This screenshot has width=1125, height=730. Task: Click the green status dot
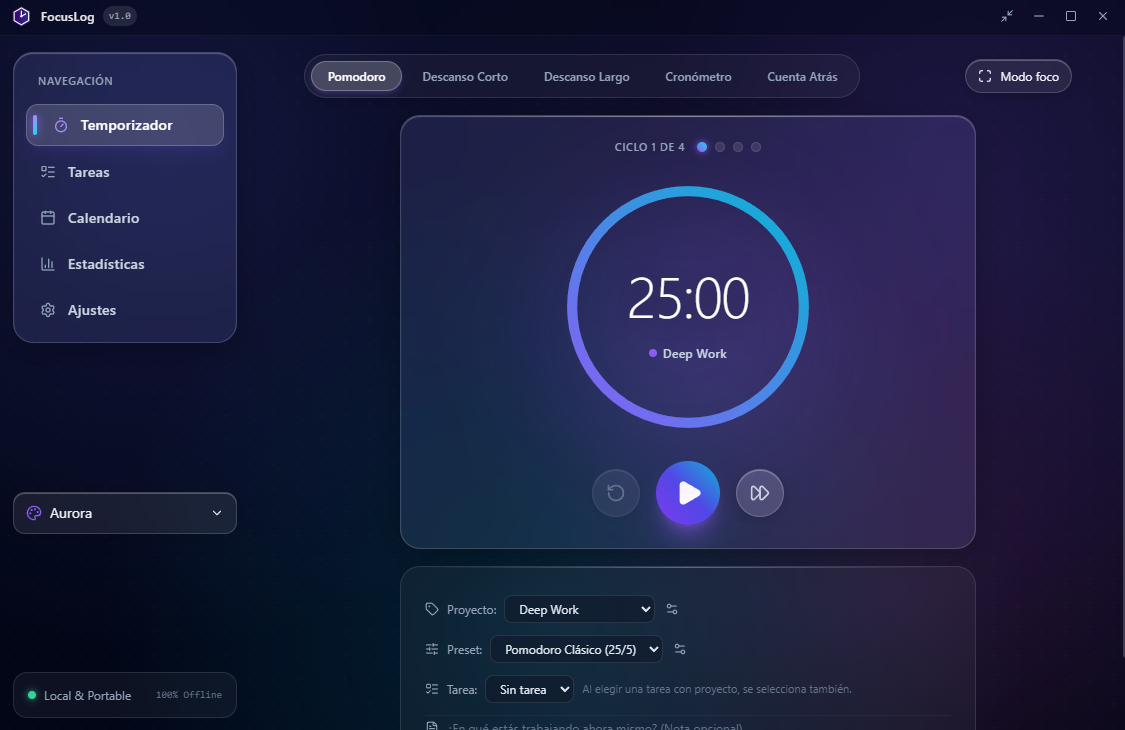coord(32,695)
